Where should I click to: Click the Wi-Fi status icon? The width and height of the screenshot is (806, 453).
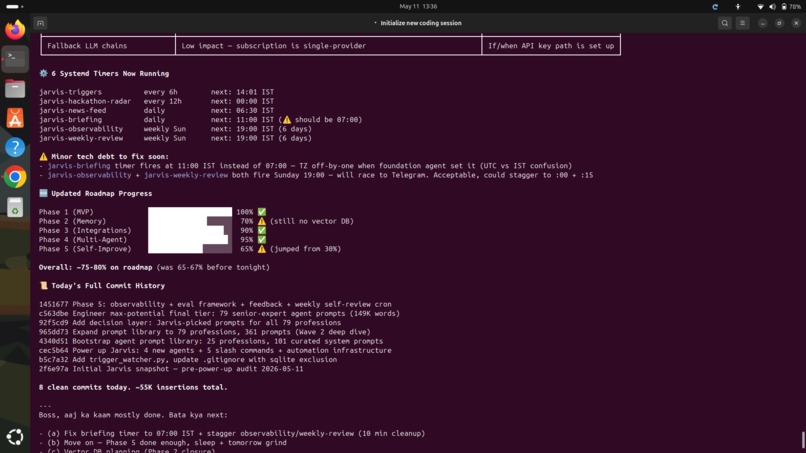tap(760, 7)
